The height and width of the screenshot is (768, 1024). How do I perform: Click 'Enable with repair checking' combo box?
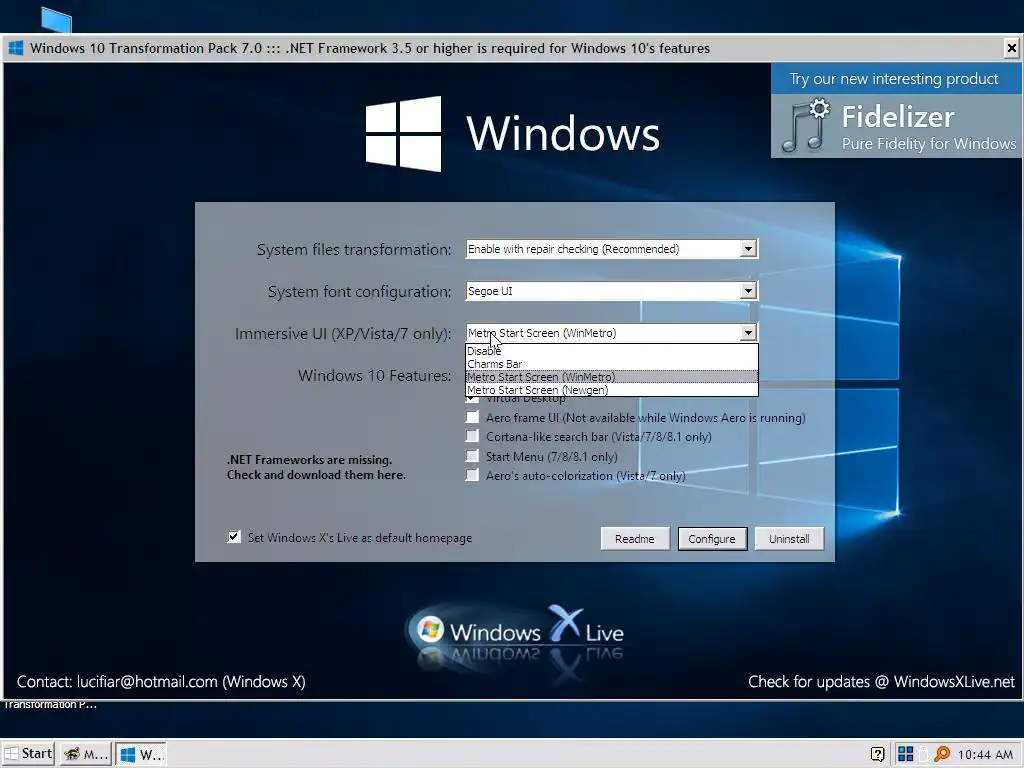pyautogui.click(x=611, y=249)
